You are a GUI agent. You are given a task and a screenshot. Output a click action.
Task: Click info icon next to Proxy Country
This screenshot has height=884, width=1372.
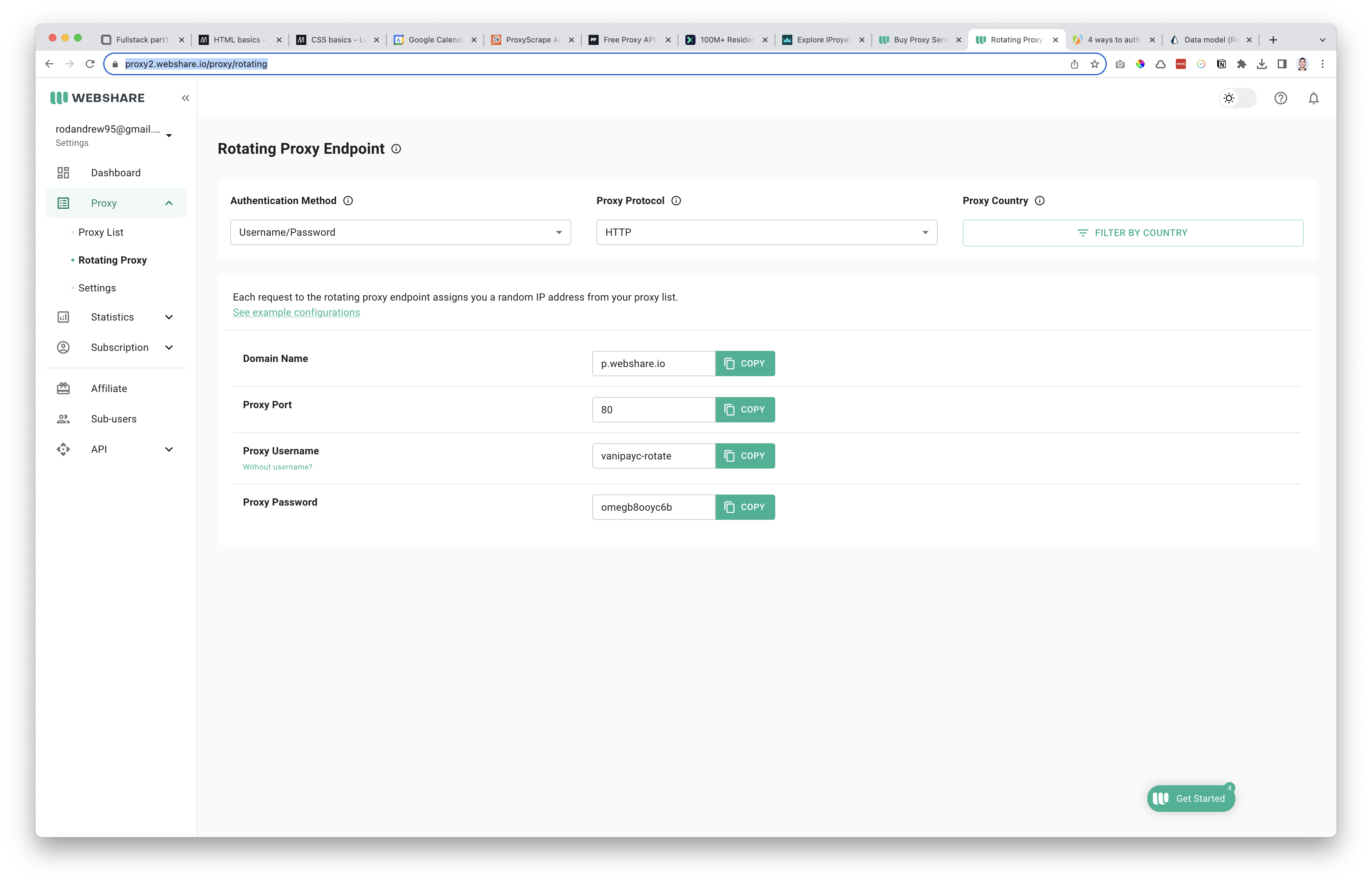(x=1039, y=200)
